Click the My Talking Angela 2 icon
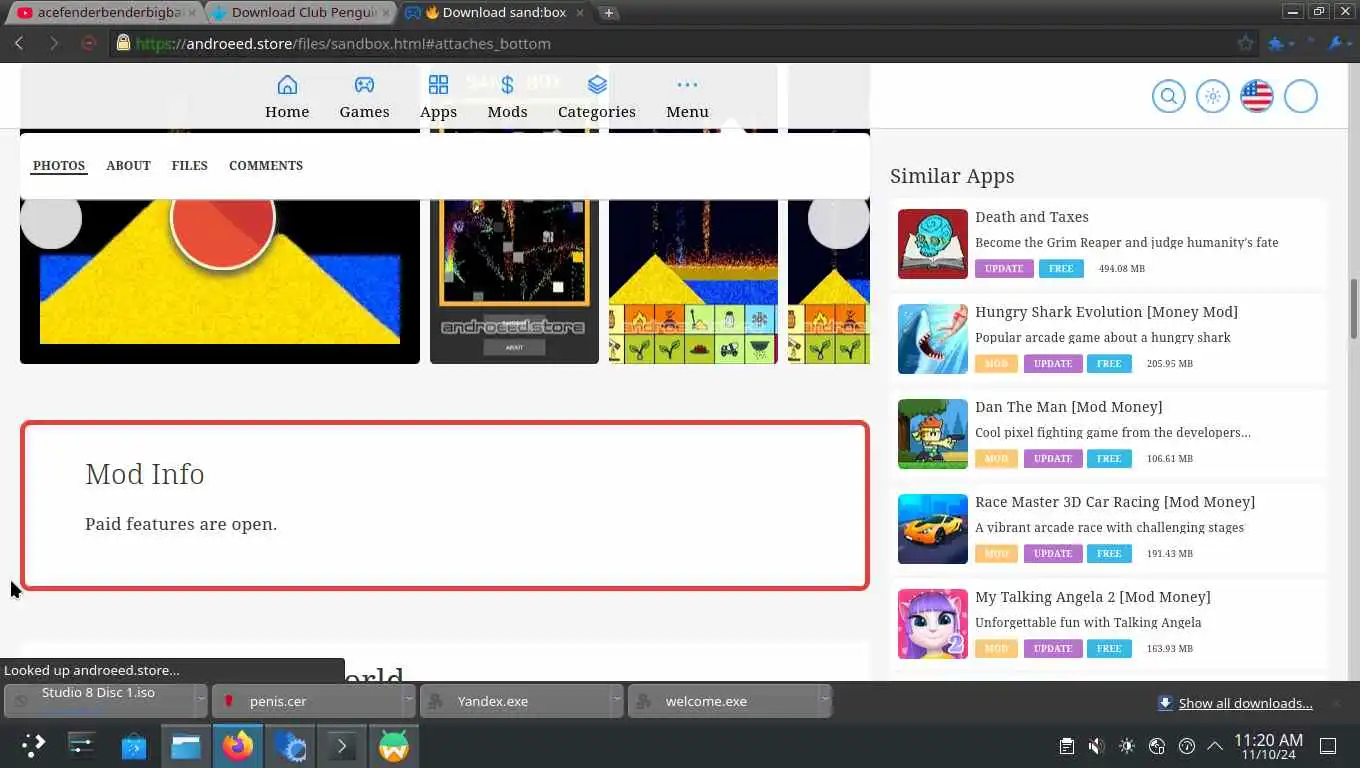 932,624
